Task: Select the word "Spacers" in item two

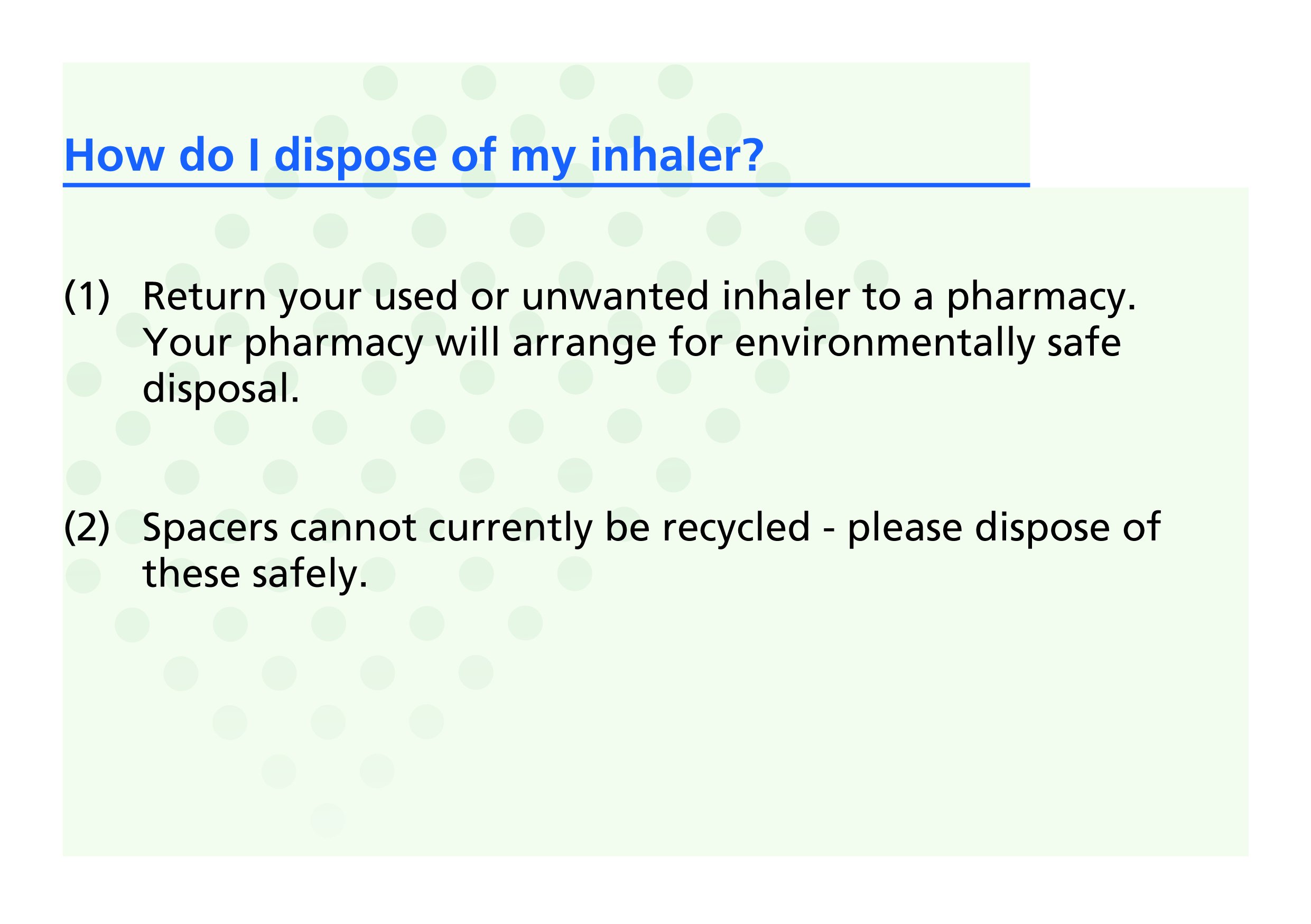Action: click(210, 528)
